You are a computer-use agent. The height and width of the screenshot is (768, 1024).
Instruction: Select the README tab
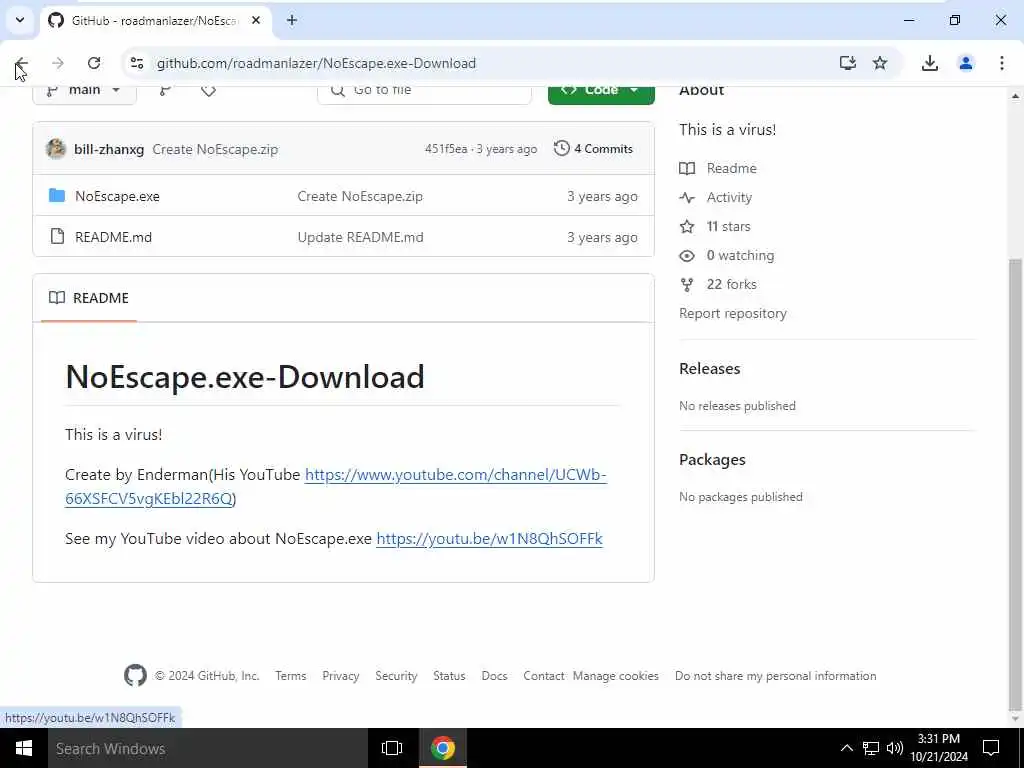point(89,298)
